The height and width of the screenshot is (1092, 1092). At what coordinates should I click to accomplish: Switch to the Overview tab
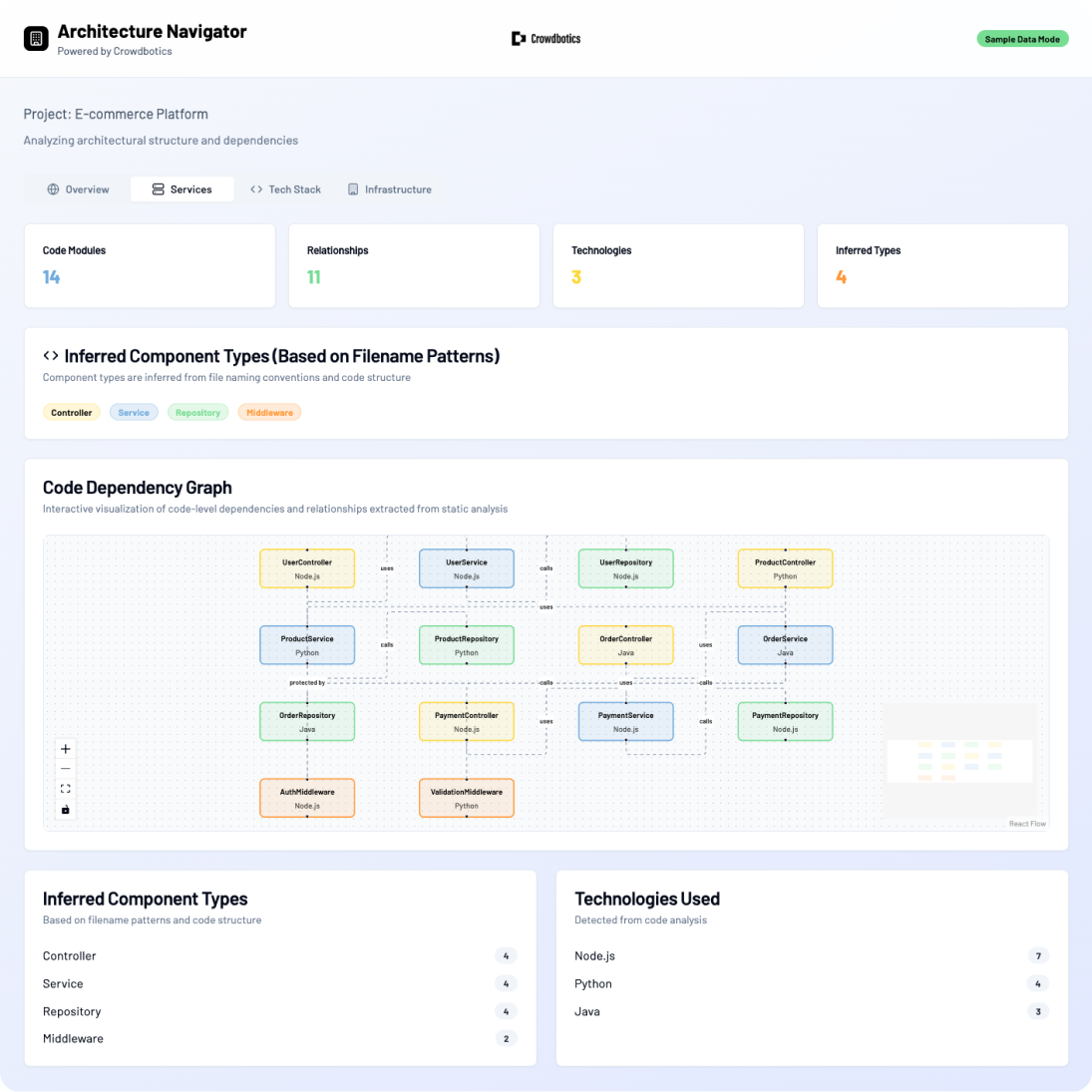(x=75, y=188)
